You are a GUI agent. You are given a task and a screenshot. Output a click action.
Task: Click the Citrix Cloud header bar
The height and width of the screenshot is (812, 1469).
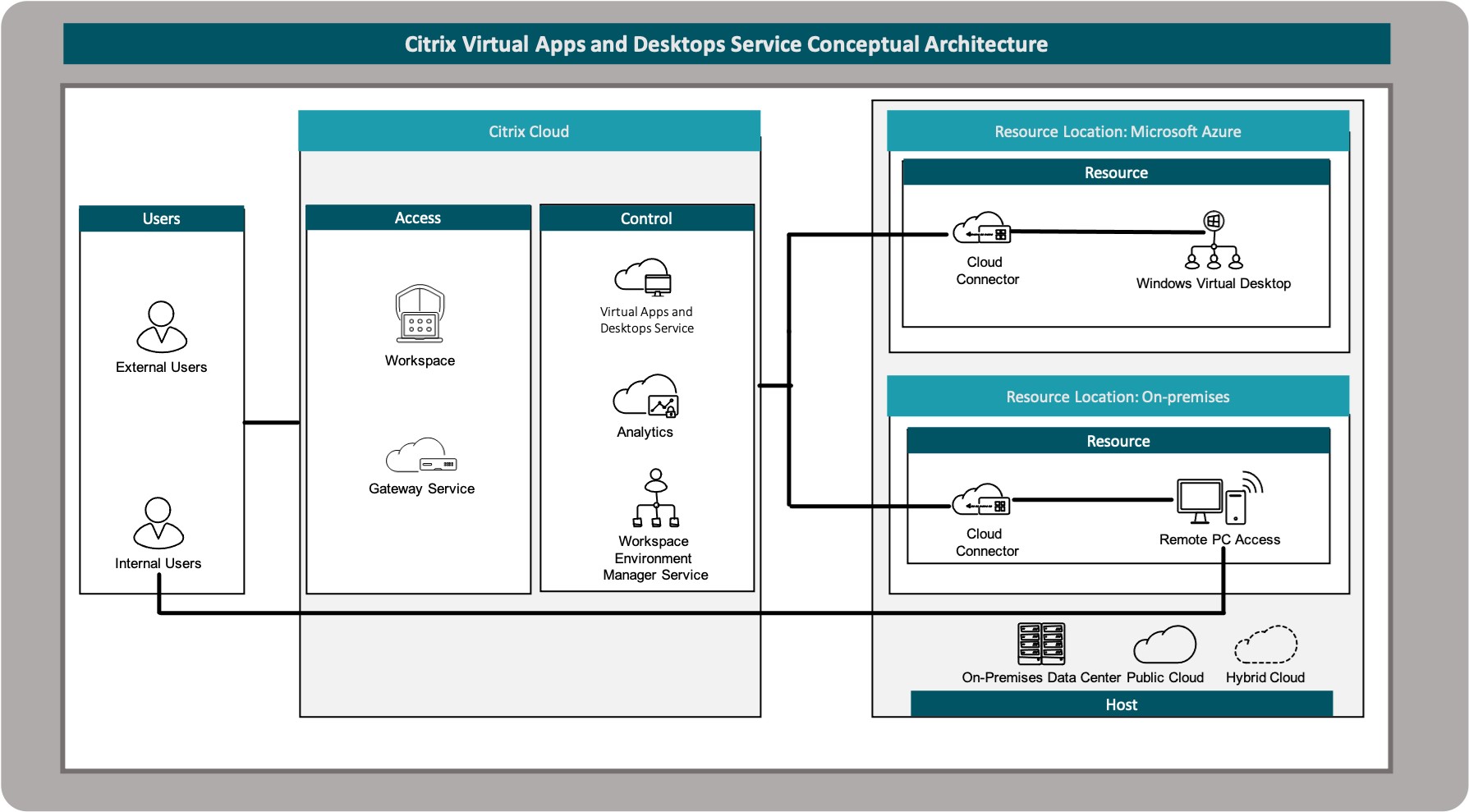(529, 131)
